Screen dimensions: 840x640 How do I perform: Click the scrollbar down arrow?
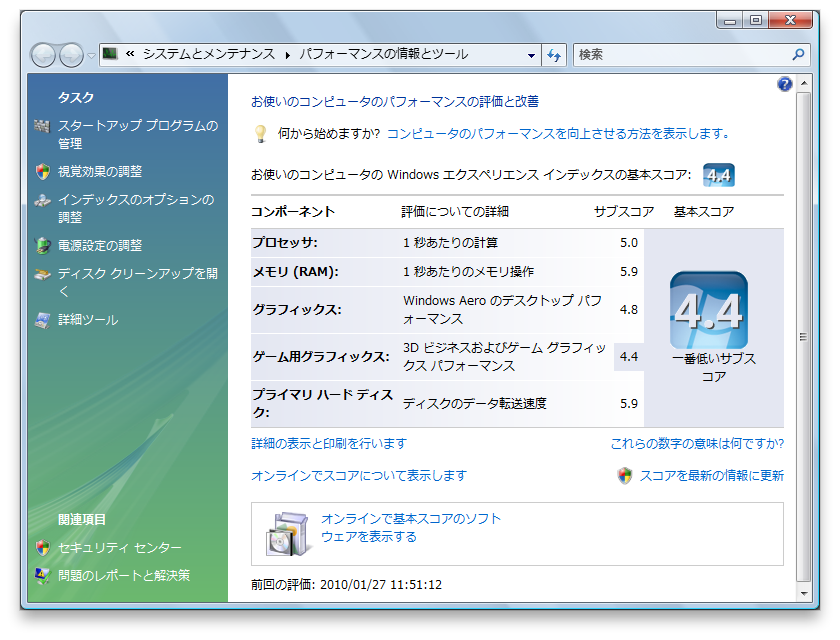pyautogui.click(x=804, y=593)
